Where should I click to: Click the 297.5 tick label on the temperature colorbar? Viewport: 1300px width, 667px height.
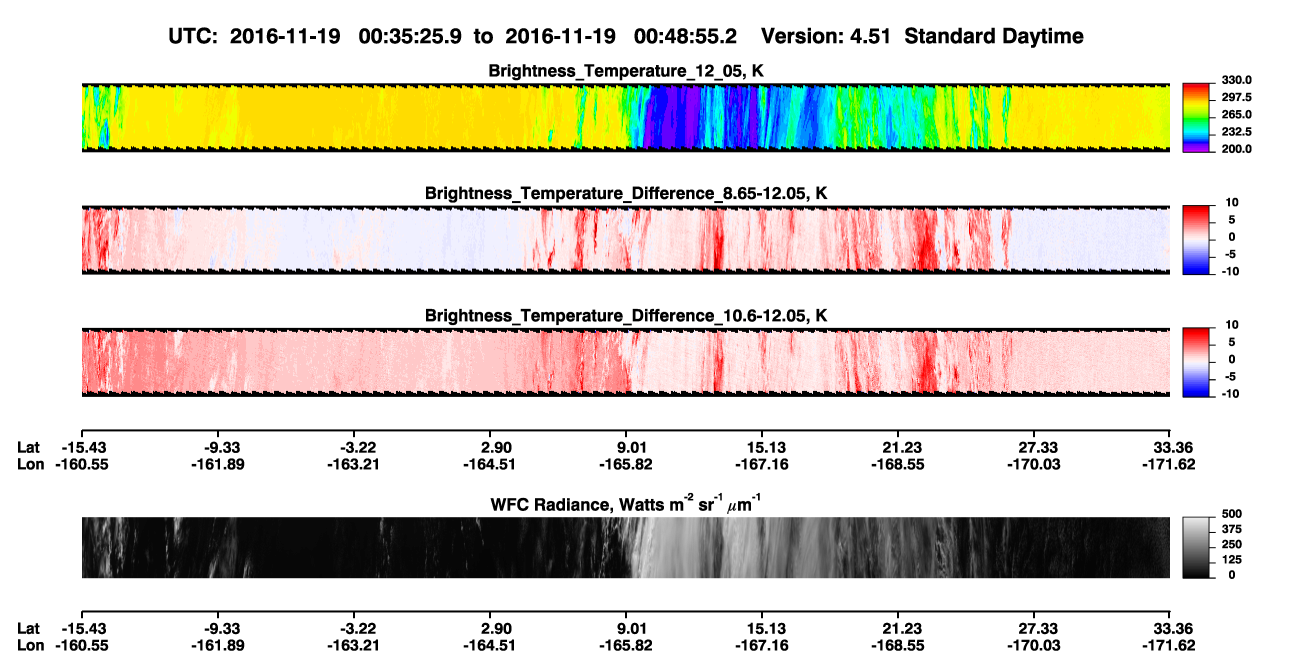[x=1235, y=97]
